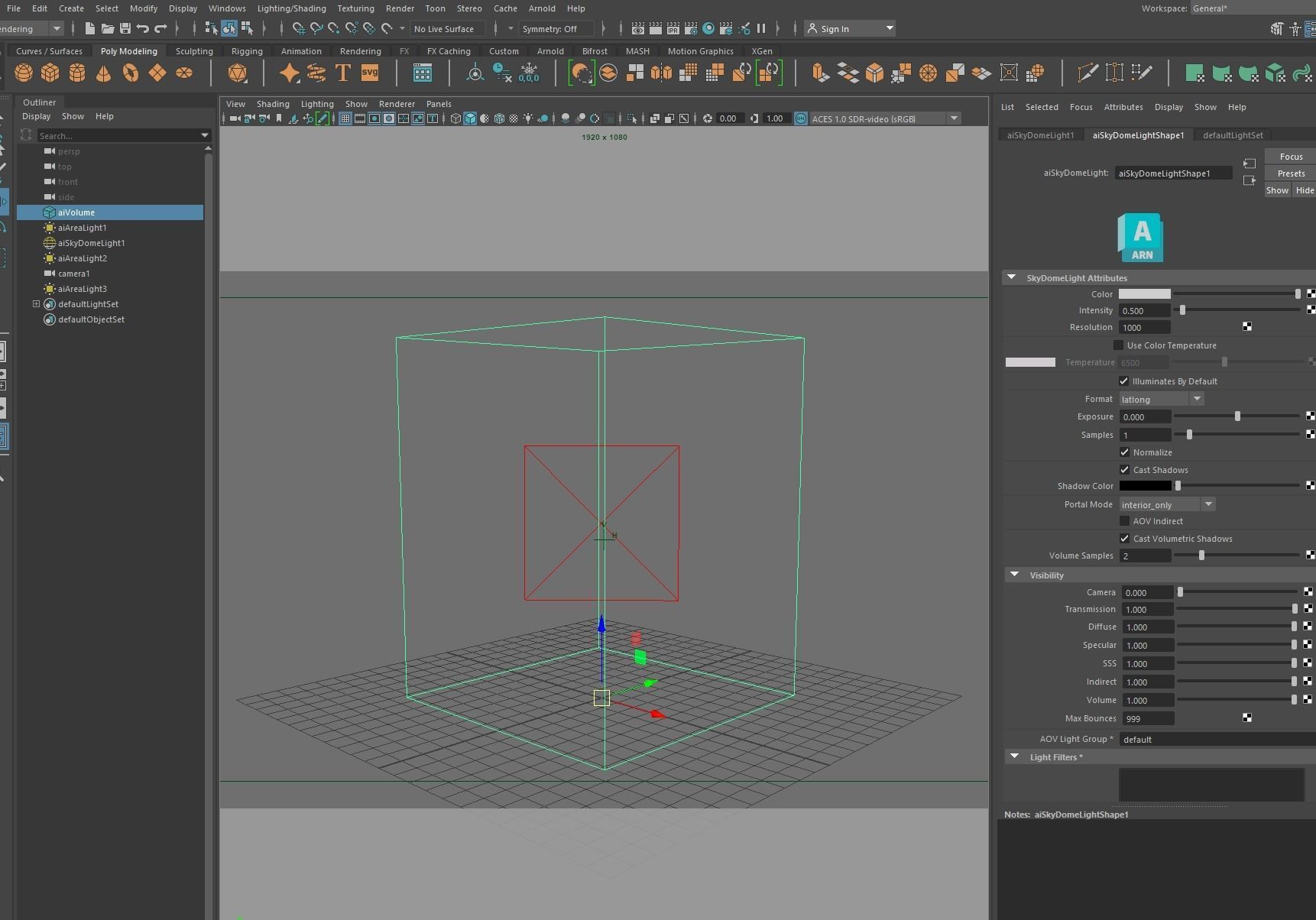Click the Undo arrow icon
The height and width of the screenshot is (920, 1316).
point(143,29)
